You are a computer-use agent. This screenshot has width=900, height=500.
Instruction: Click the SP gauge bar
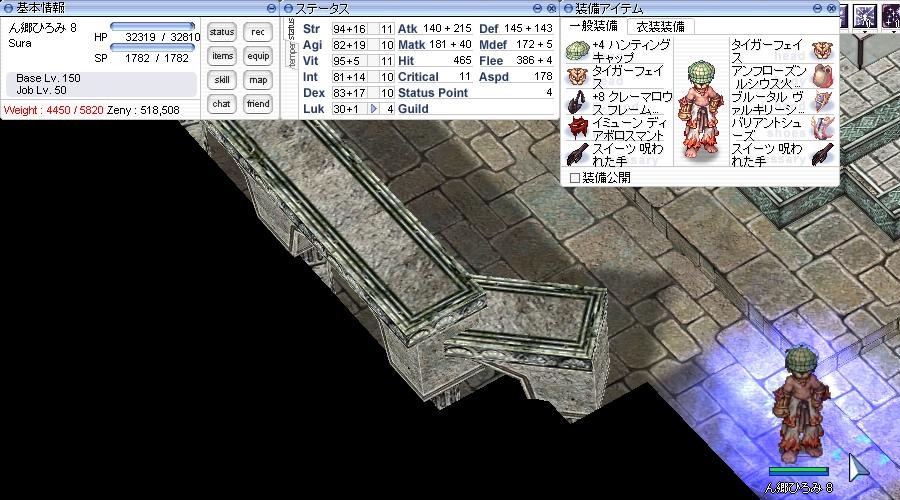pos(152,48)
